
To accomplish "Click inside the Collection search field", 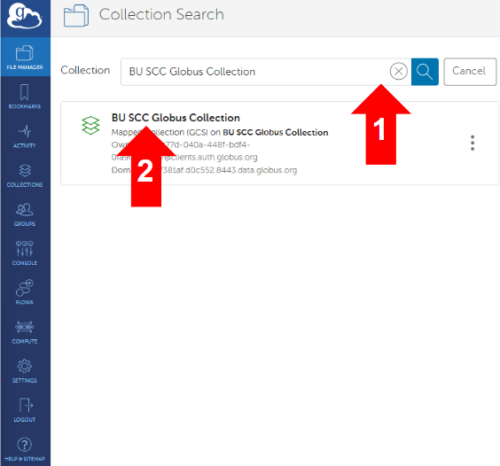I will point(255,72).
